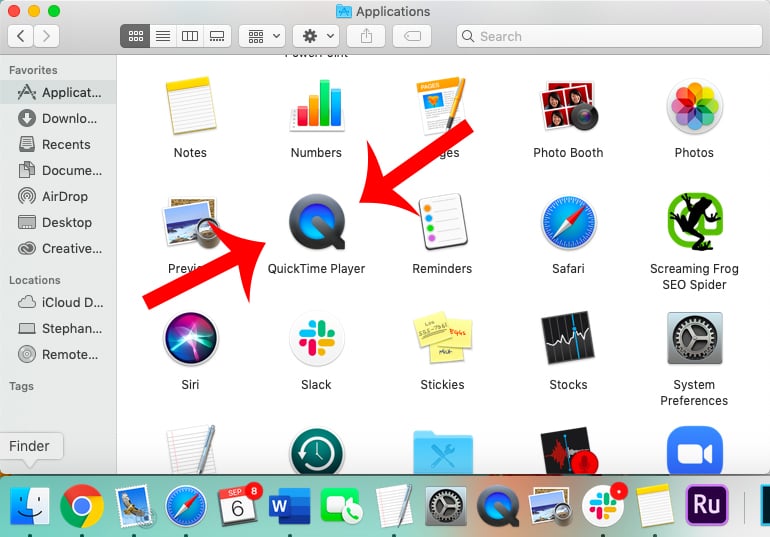Select the Stocks app icon
The height and width of the screenshot is (537, 770).
(568, 338)
